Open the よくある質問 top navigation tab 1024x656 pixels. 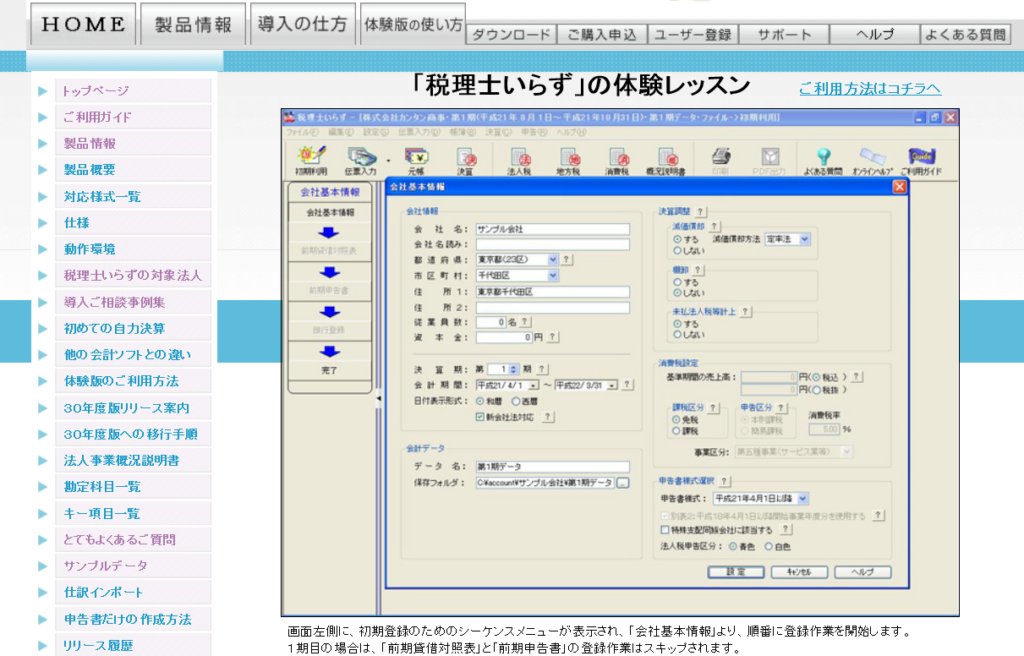(x=965, y=35)
